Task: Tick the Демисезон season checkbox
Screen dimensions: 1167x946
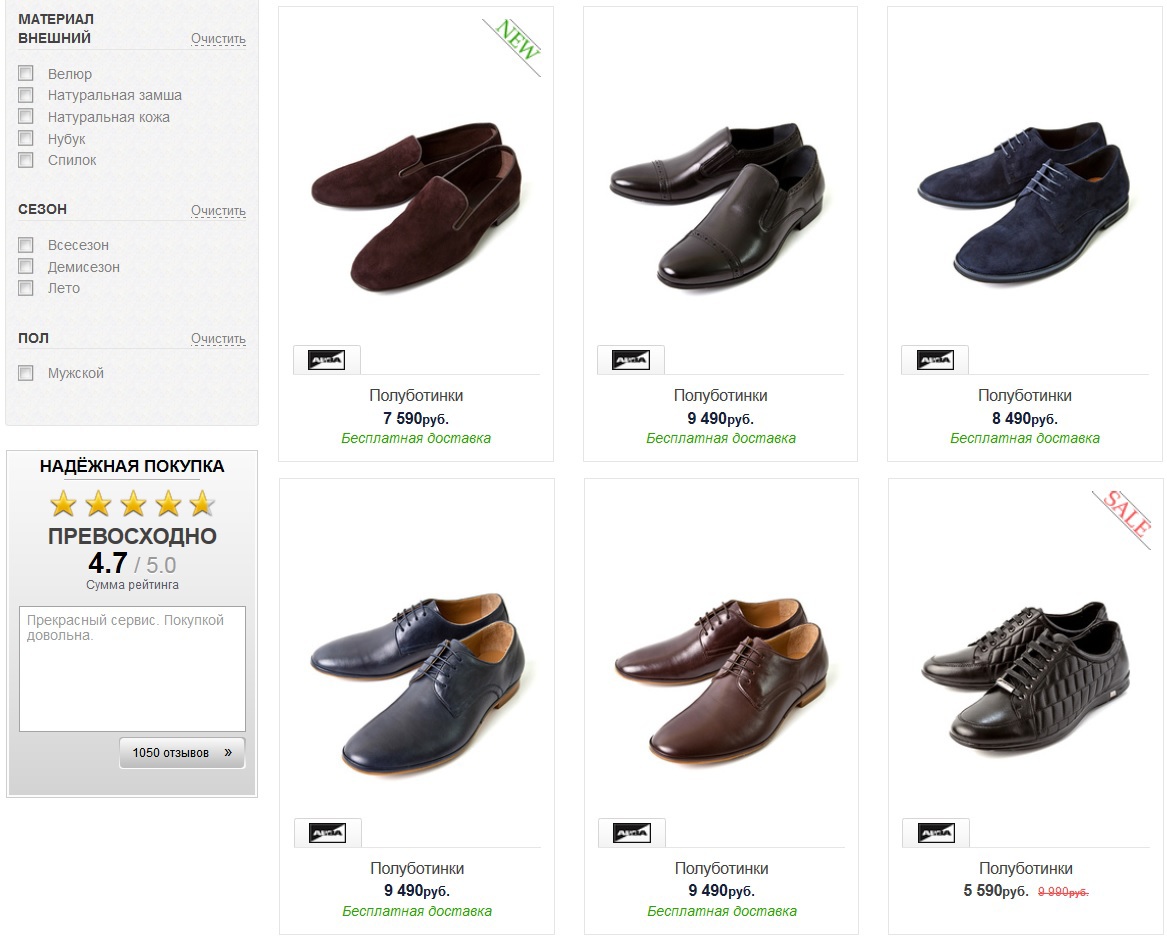Action: (x=26, y=266)
